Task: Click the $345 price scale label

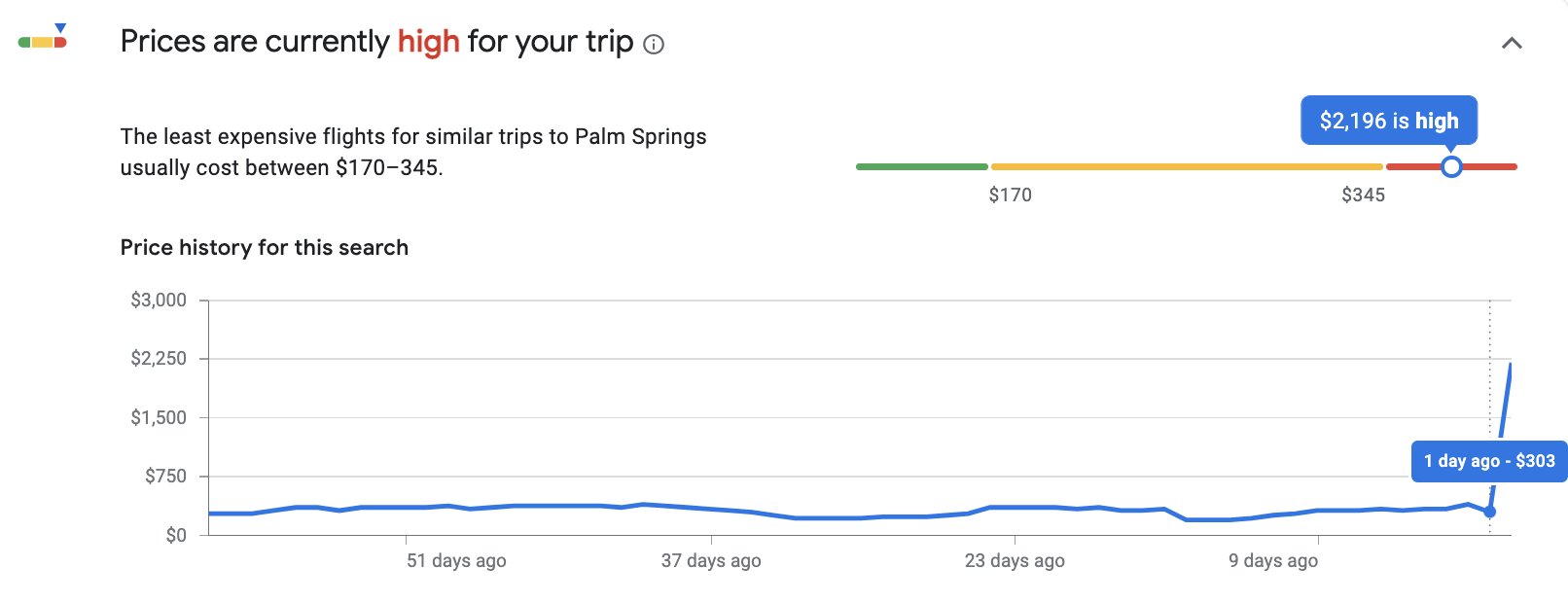Action: (1363, 195)
